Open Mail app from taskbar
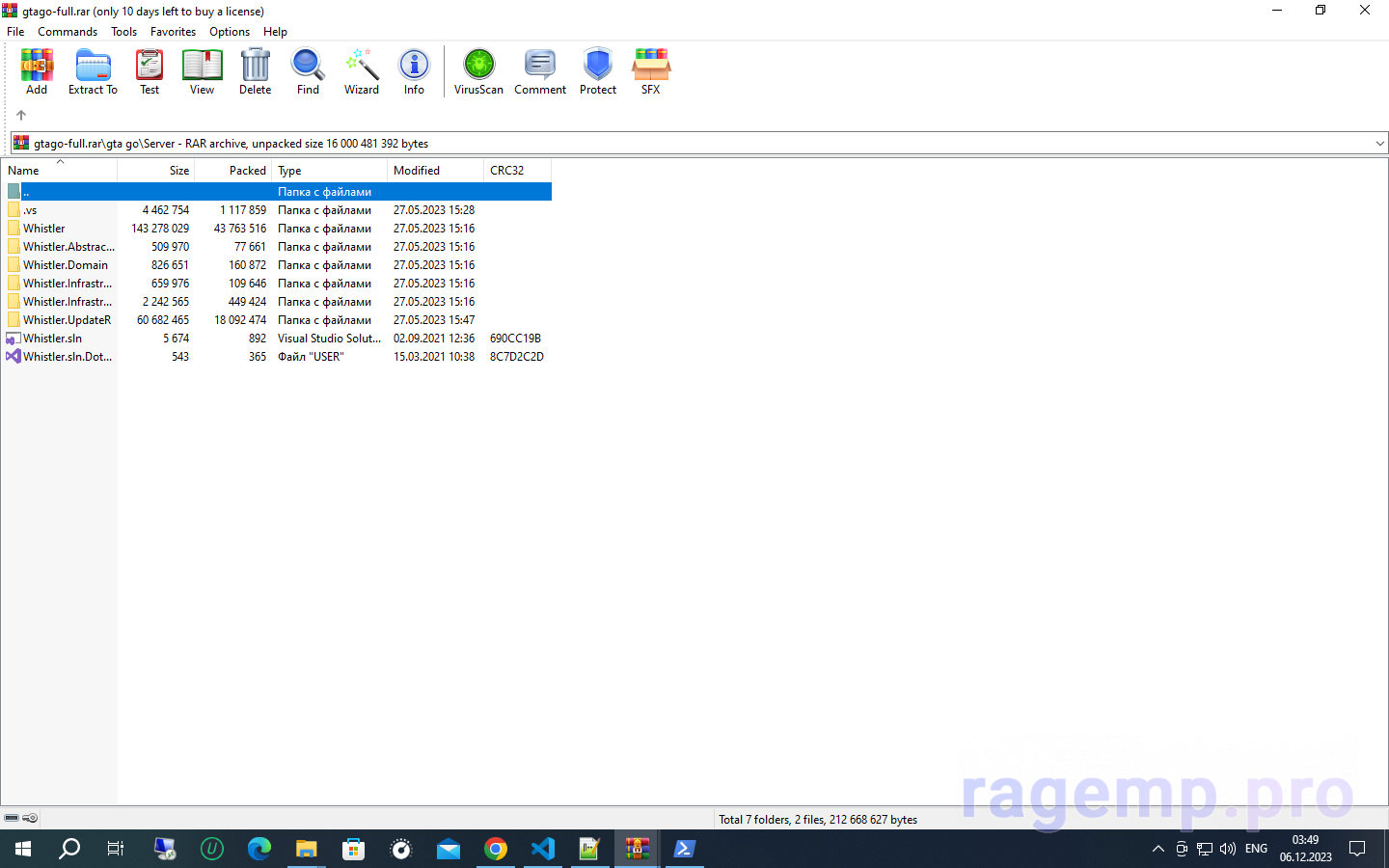 click(449, 849)
